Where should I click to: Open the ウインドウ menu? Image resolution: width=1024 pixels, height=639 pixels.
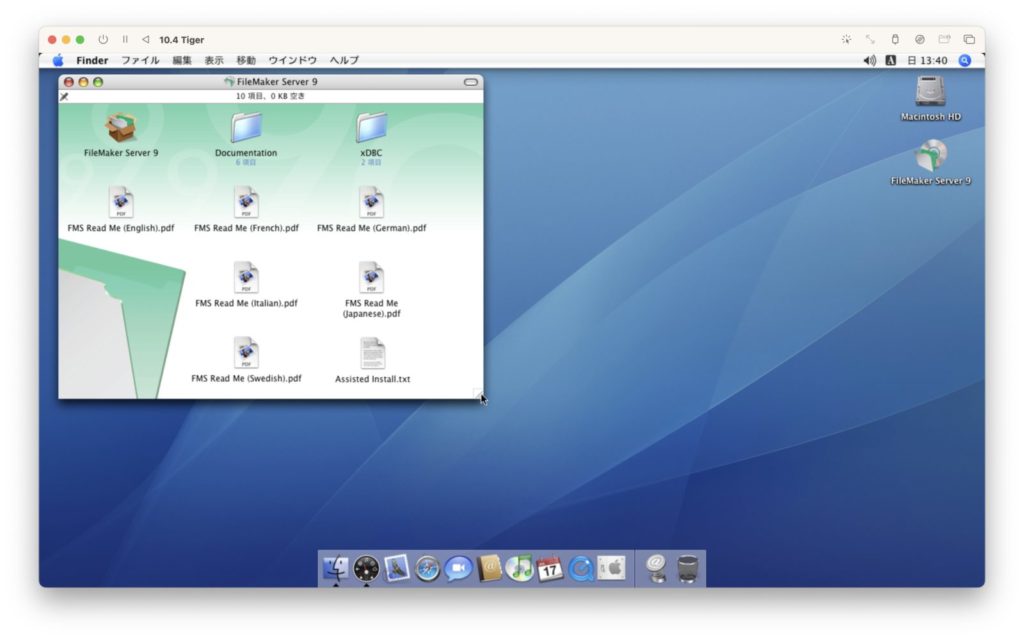pos(293,60)
